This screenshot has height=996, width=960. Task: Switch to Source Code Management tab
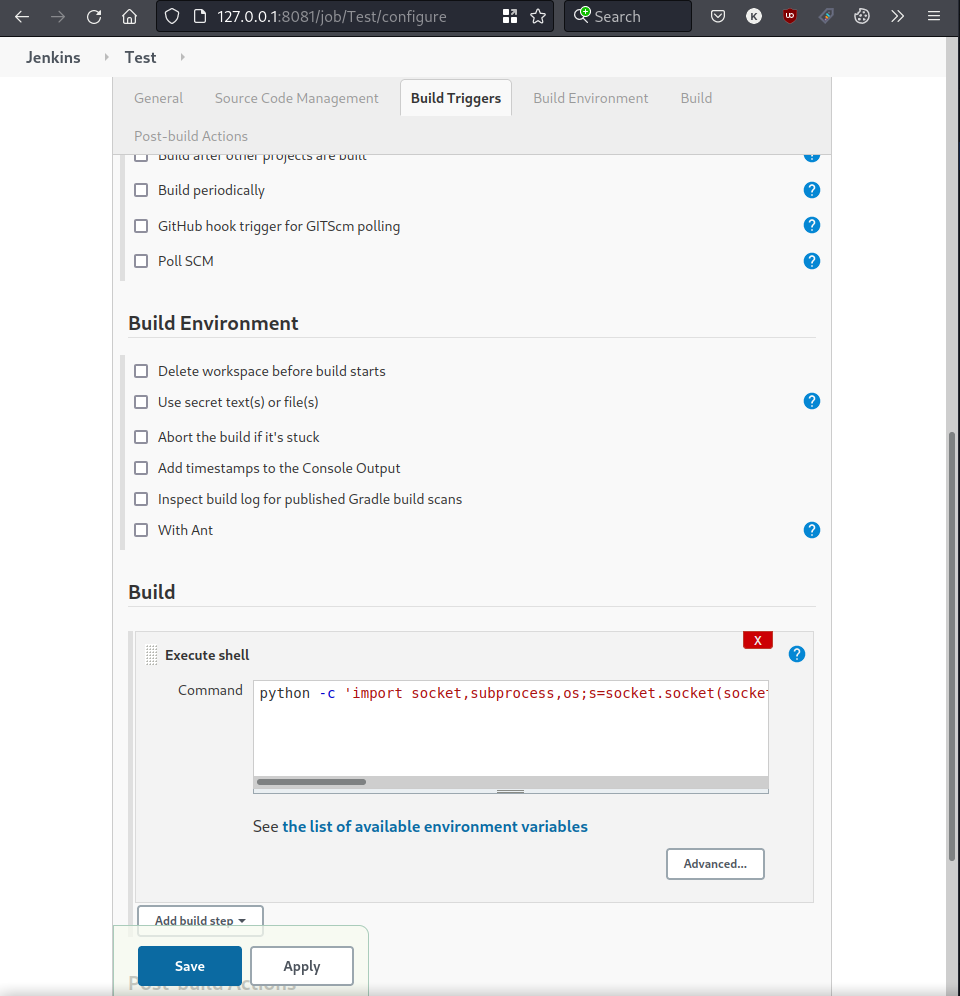(x=296, y=98)
